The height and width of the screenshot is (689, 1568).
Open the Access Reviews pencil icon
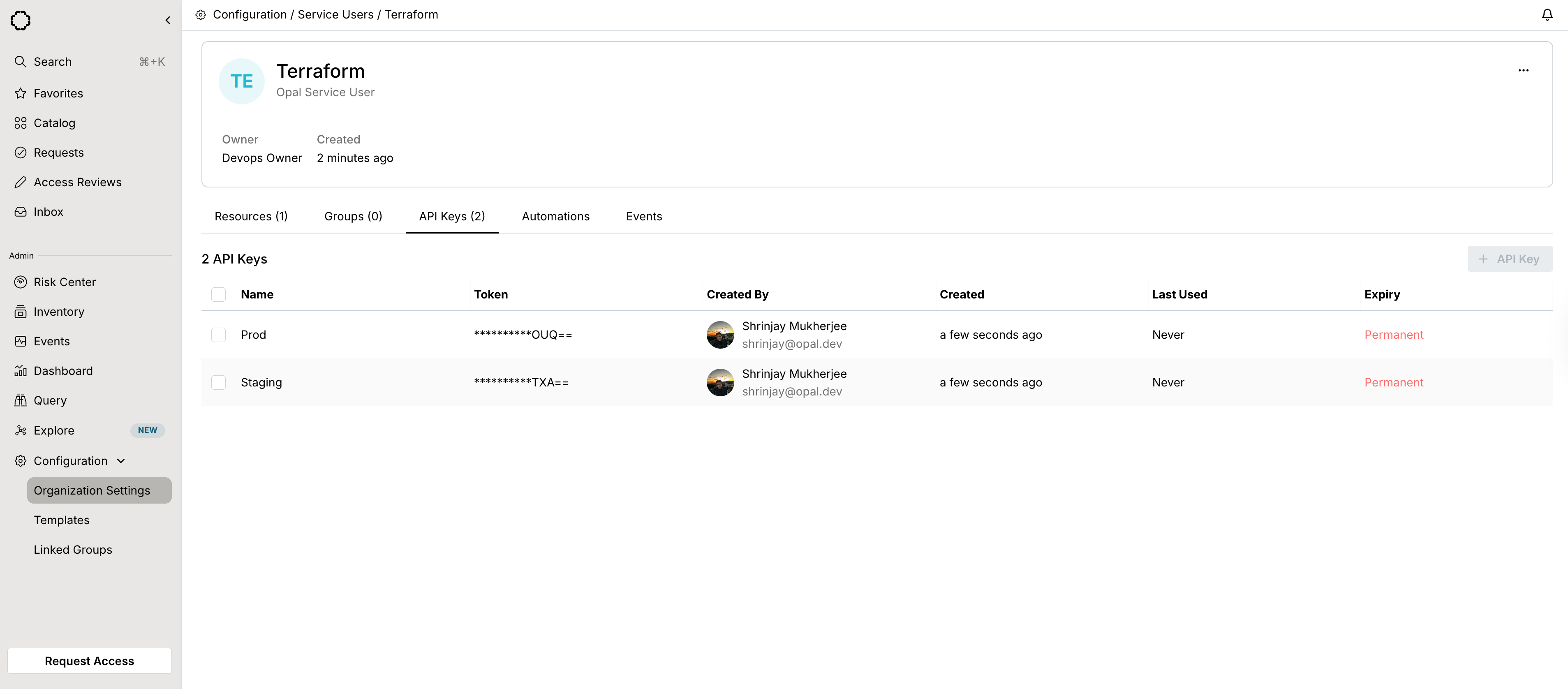pyautogui.click(x=21, y=182)
